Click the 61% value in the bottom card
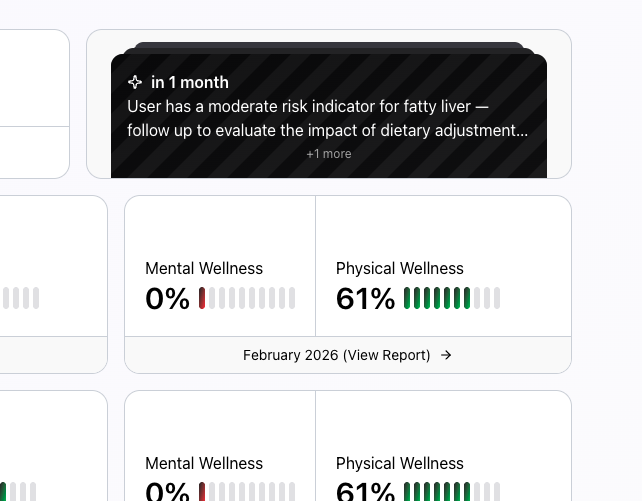 point(365,492)
